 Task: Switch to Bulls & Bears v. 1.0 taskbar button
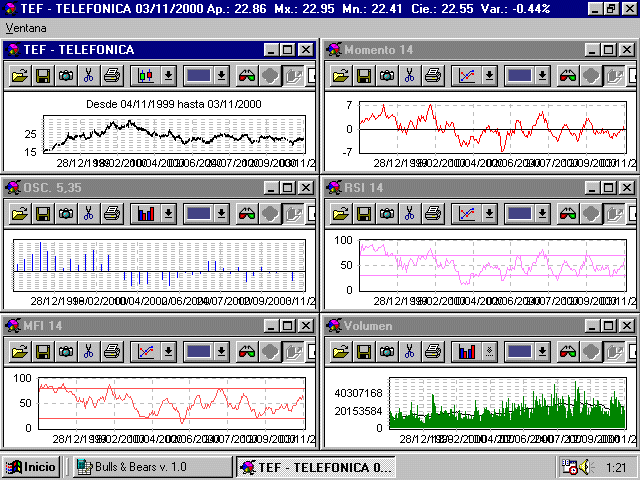point(152,467)
